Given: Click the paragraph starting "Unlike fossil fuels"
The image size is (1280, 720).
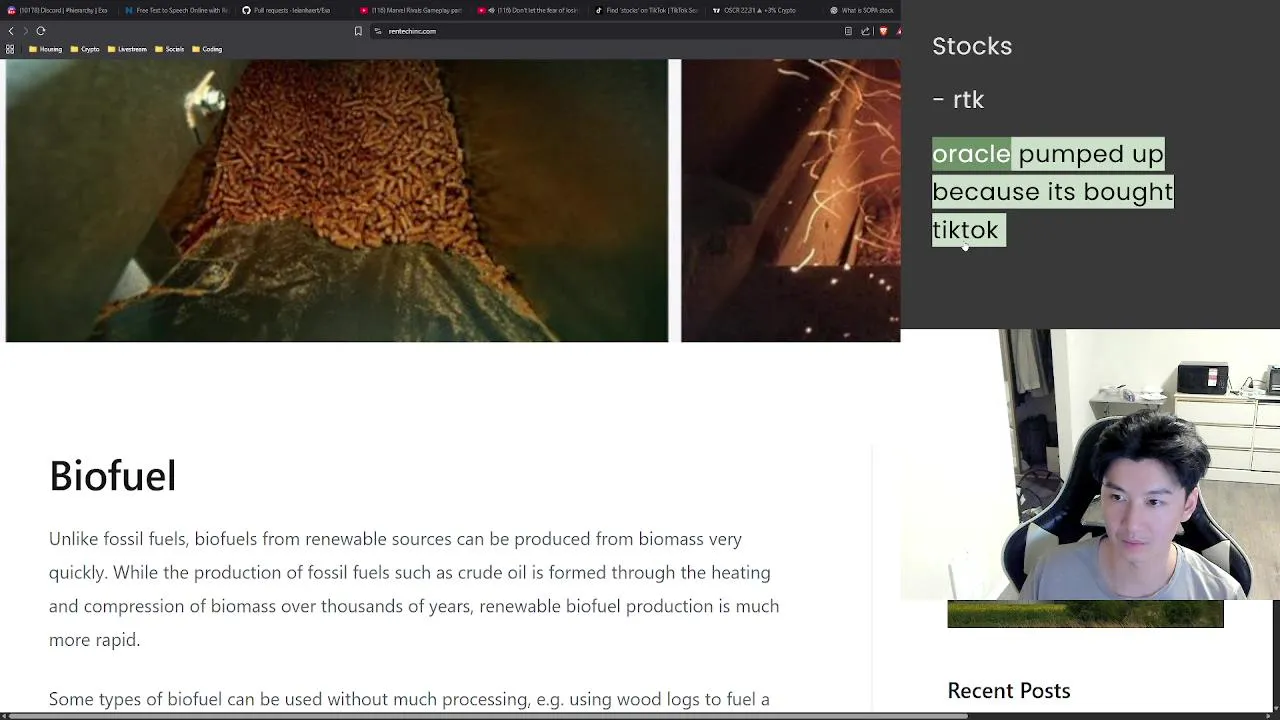Looking at the screenshot, I should click(x=414, y=589).
